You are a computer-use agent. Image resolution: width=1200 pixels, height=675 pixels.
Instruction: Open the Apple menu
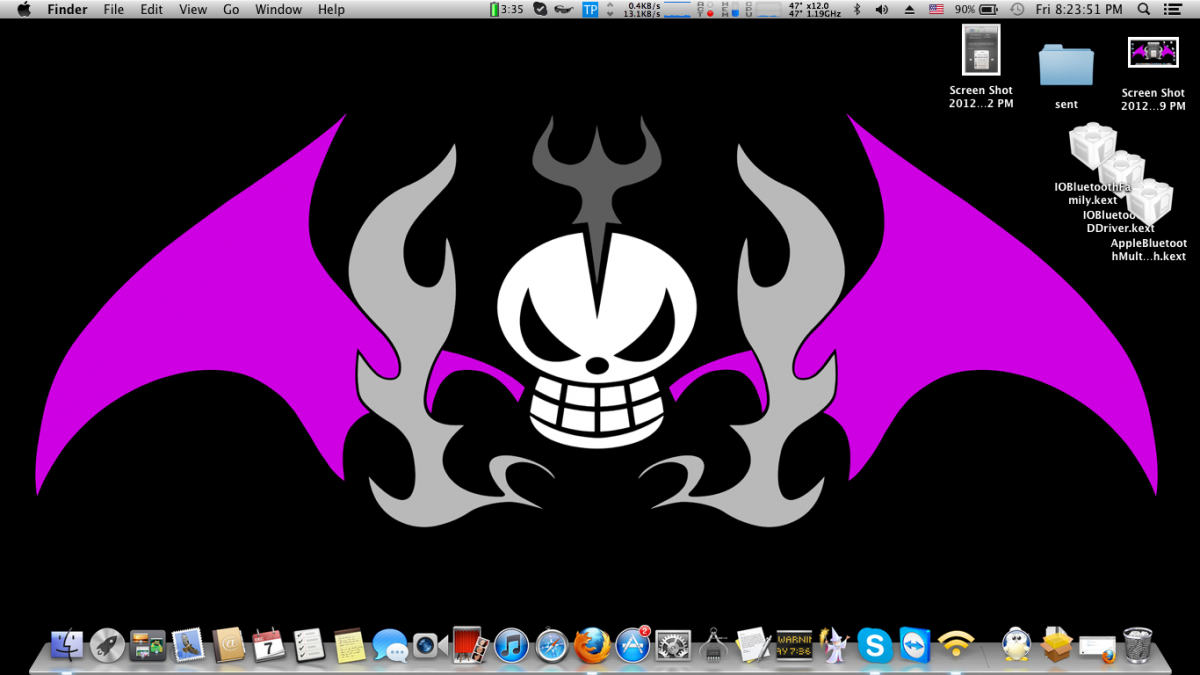click(x=24, y=9)
